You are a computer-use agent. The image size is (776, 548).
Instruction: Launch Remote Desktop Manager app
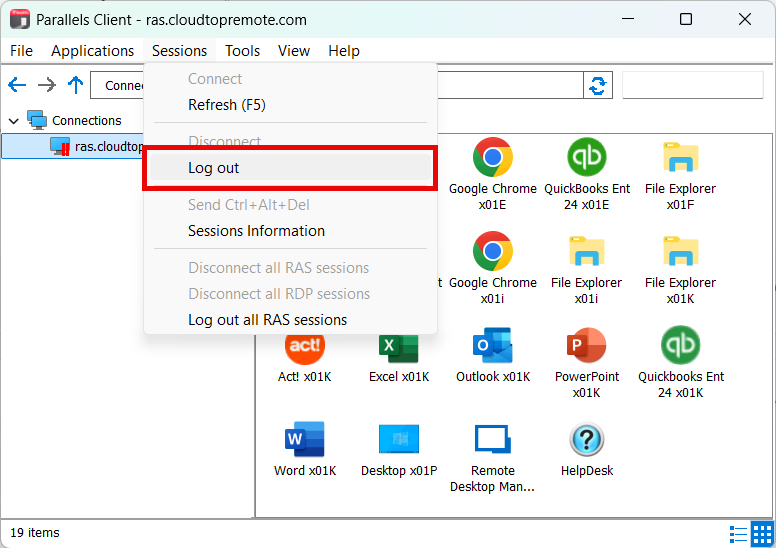tap(493, 440)
